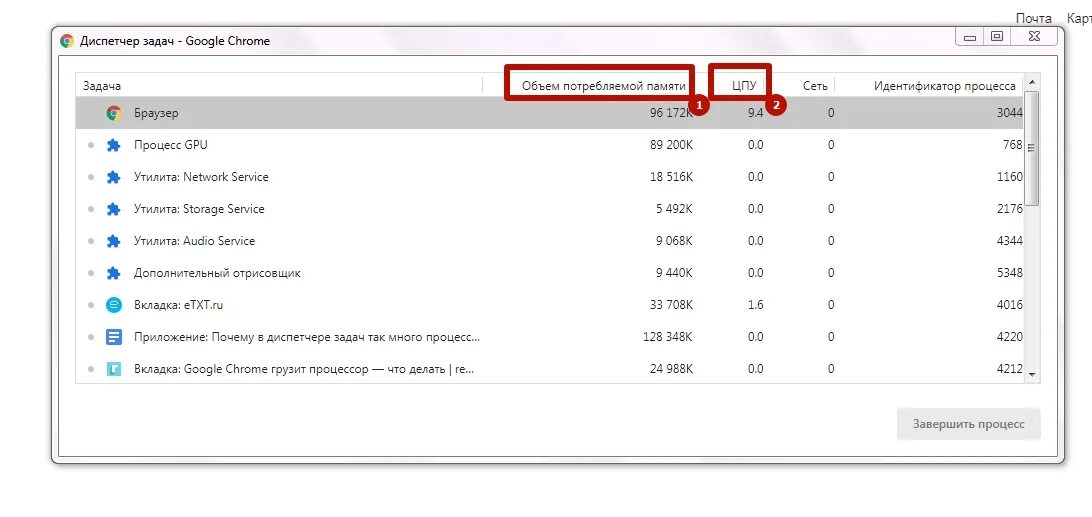Click memory value 9 440K
This screenshot has width=1092, height=517.
click(x=674, y=273)
